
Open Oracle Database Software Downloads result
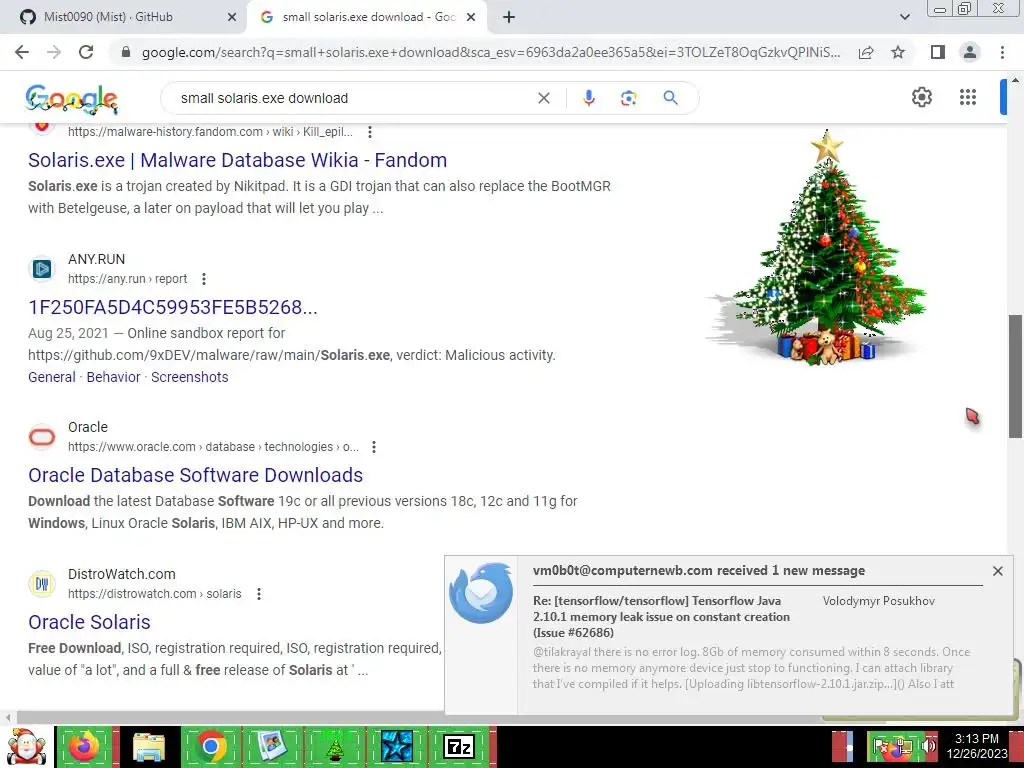tap(195, 475)
